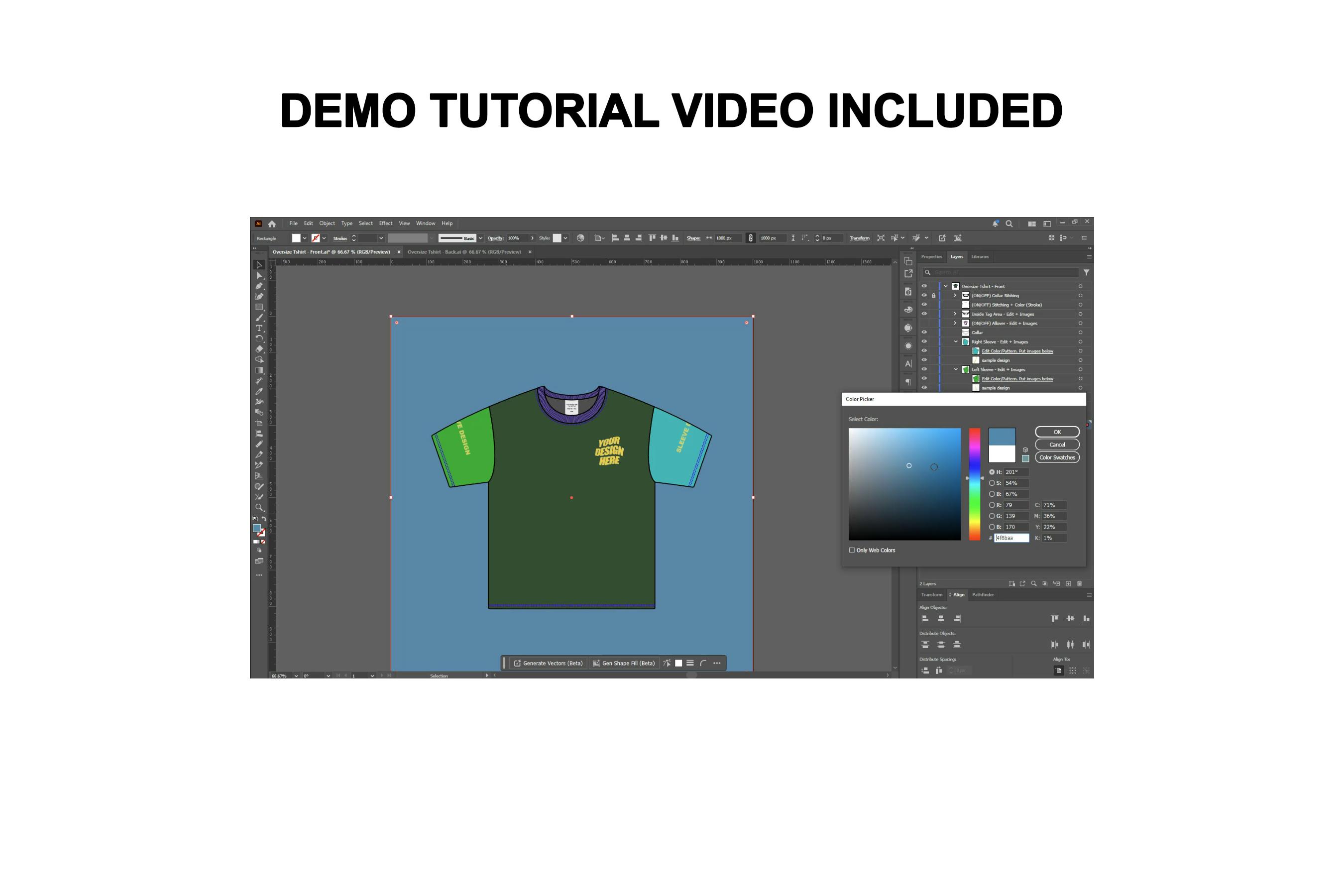The height and width of the screenshot is (896, 1344).
Task: Expand Inside Tag Area sublayer
Action: [x=955, y=314]
